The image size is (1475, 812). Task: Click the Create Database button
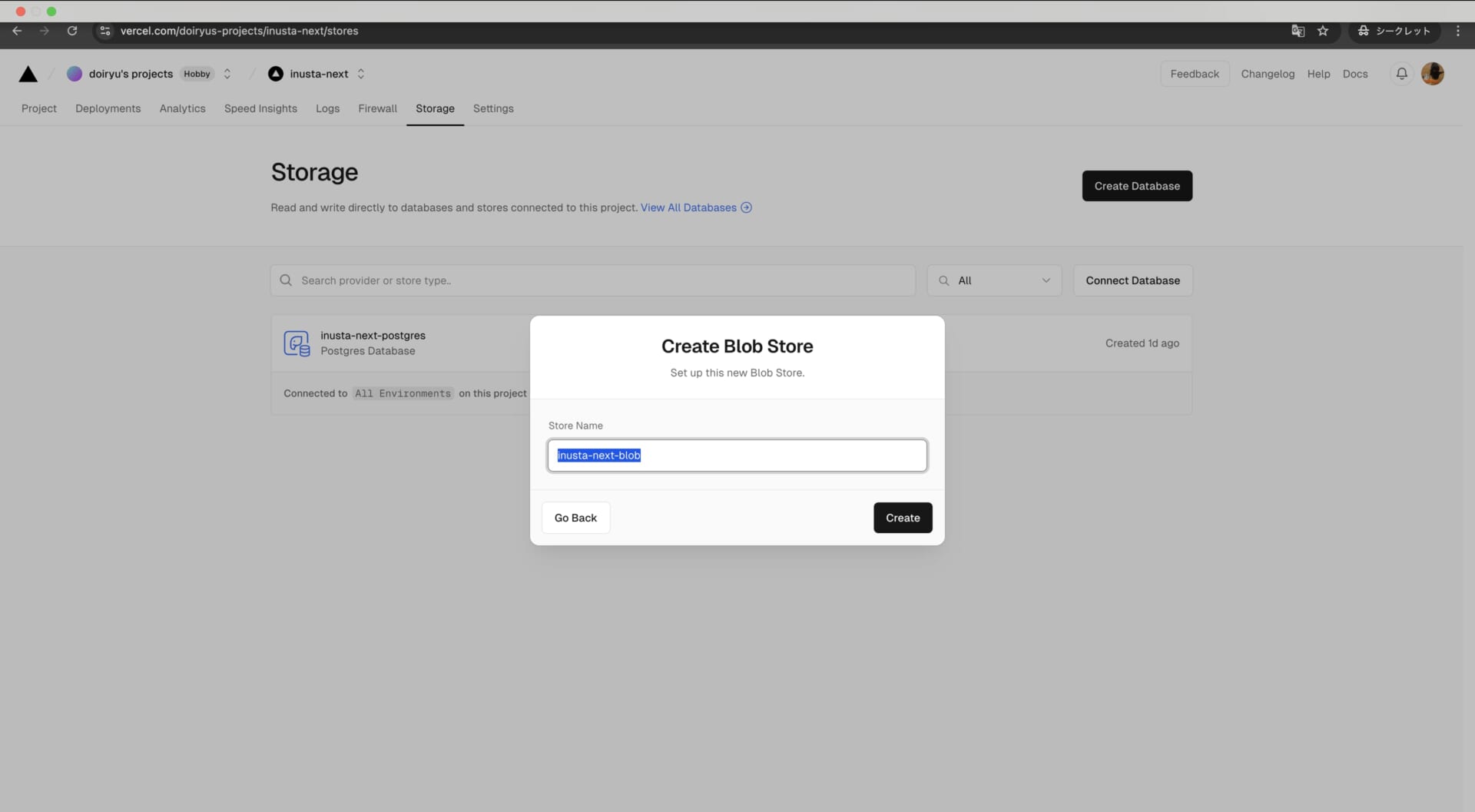pyautogui.click(x=1137, y=186)
